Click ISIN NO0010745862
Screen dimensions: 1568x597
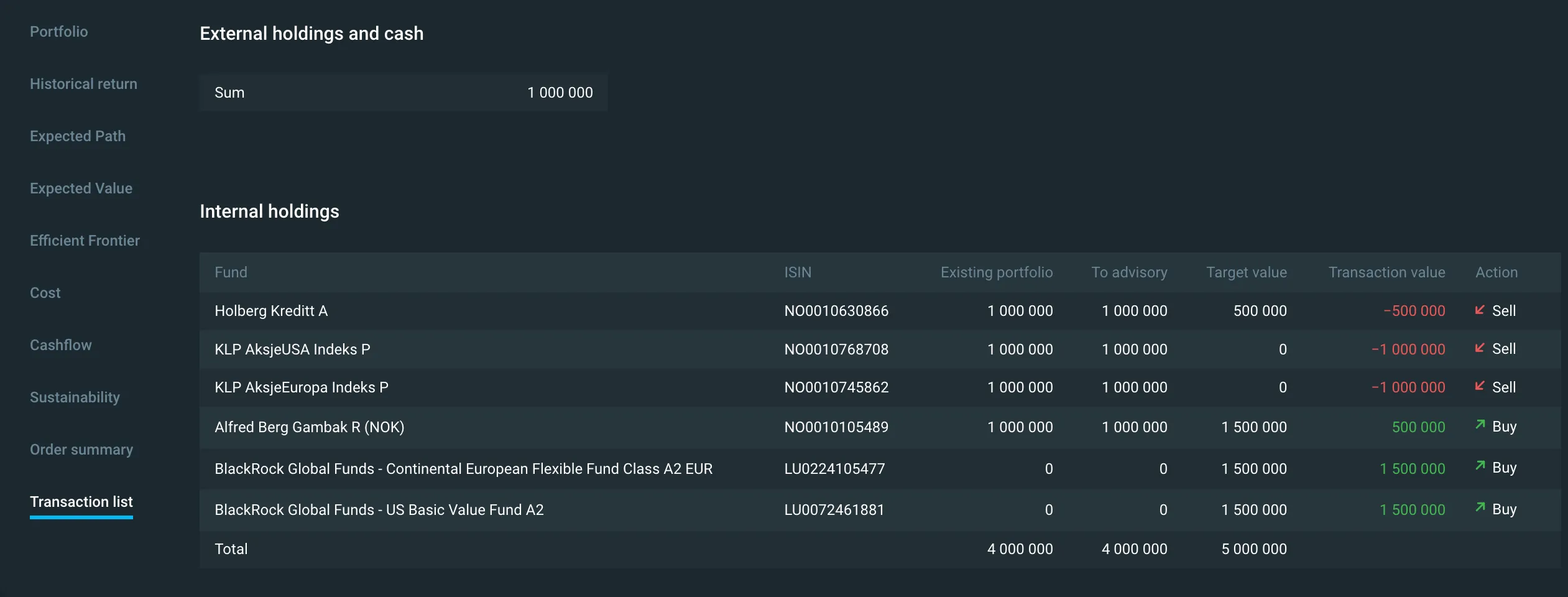tap(836, 387)
